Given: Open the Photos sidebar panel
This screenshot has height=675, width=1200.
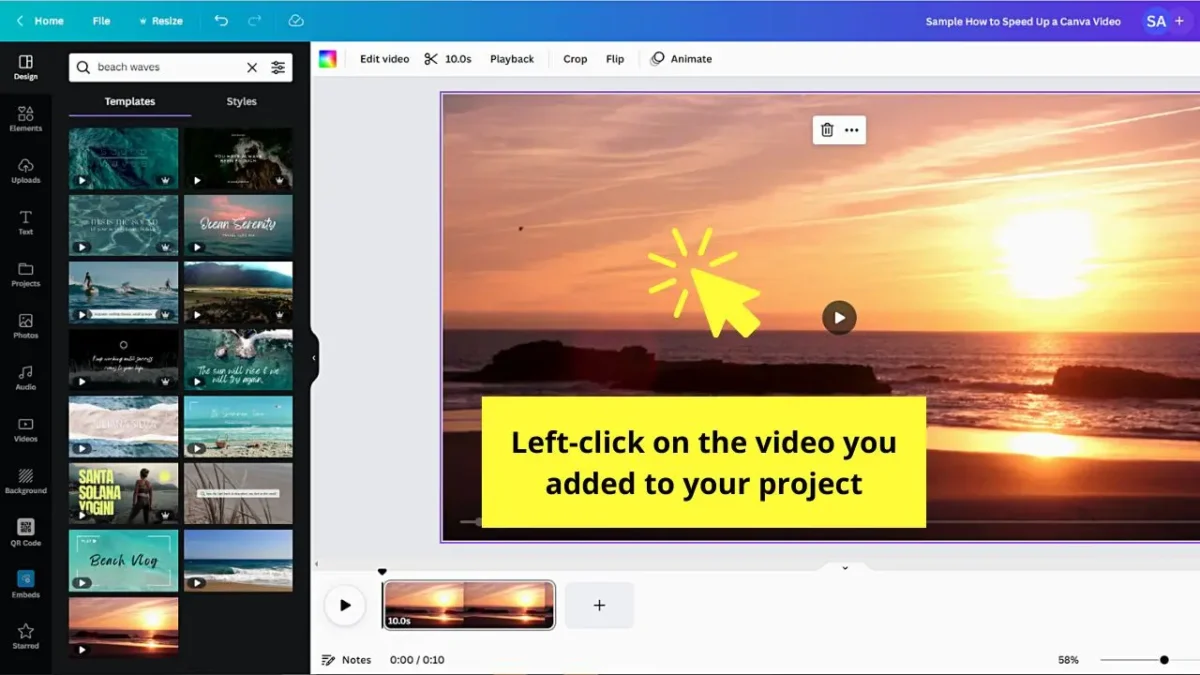Looking at the screenshot, I should [26, 327].
